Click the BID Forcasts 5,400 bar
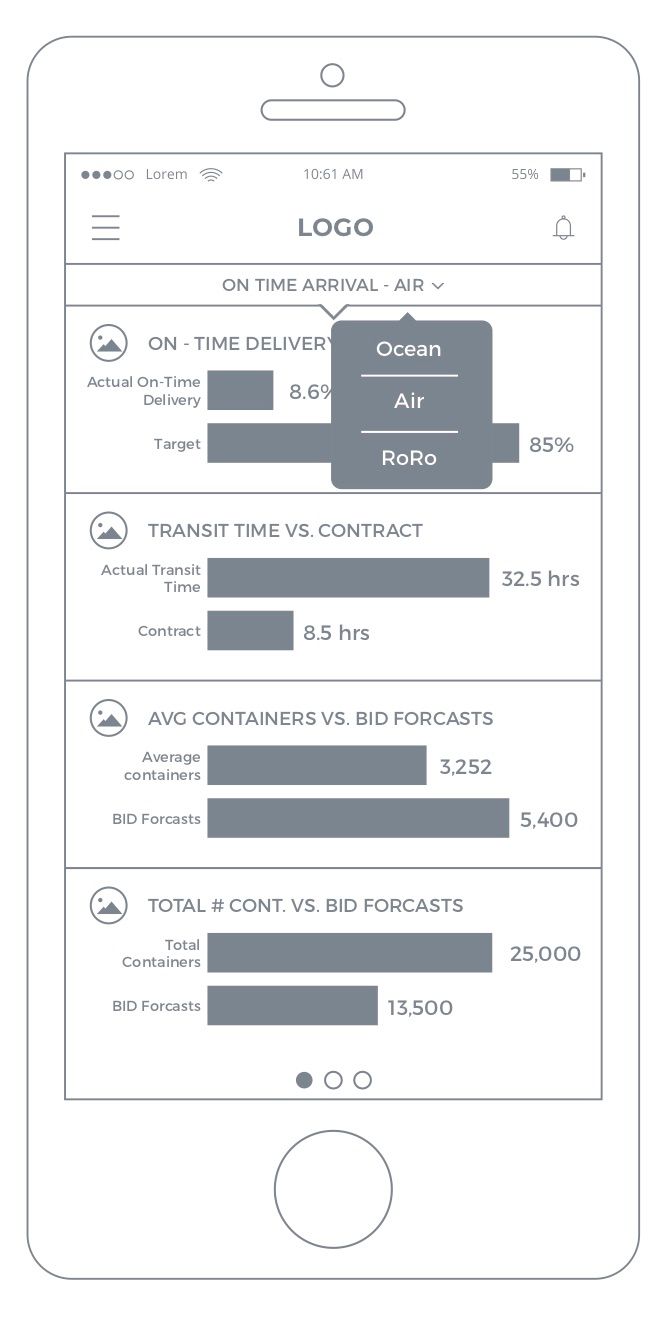Viewport: 666px width, 1320px height. point(358,818)
